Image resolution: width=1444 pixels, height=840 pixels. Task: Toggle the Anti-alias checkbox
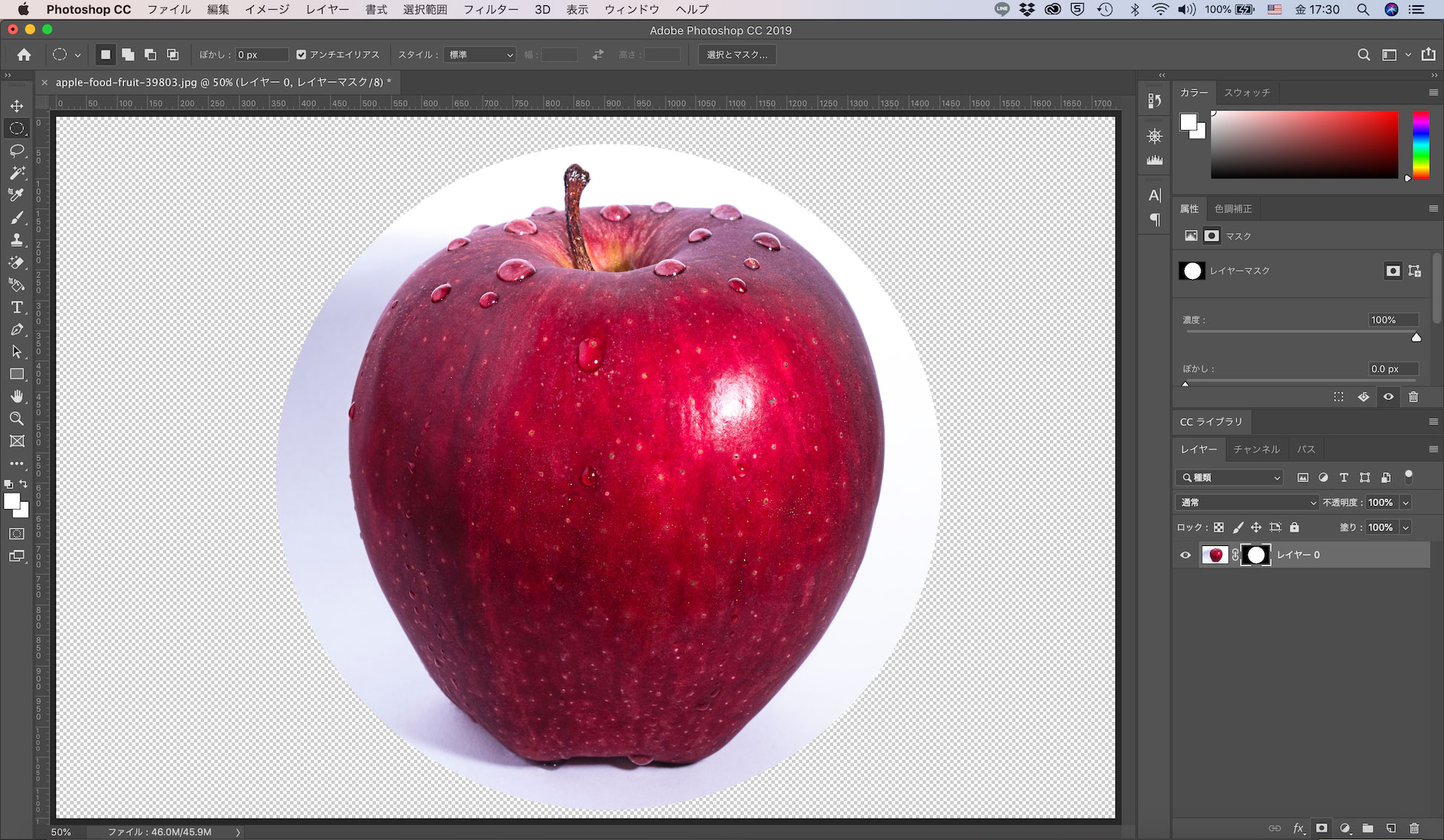tap(301, 55)
